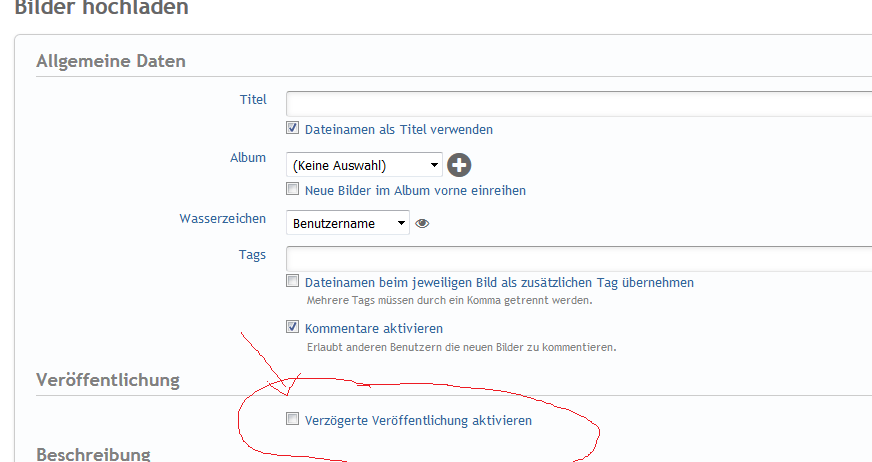Focus the Titel text input field

578,104
